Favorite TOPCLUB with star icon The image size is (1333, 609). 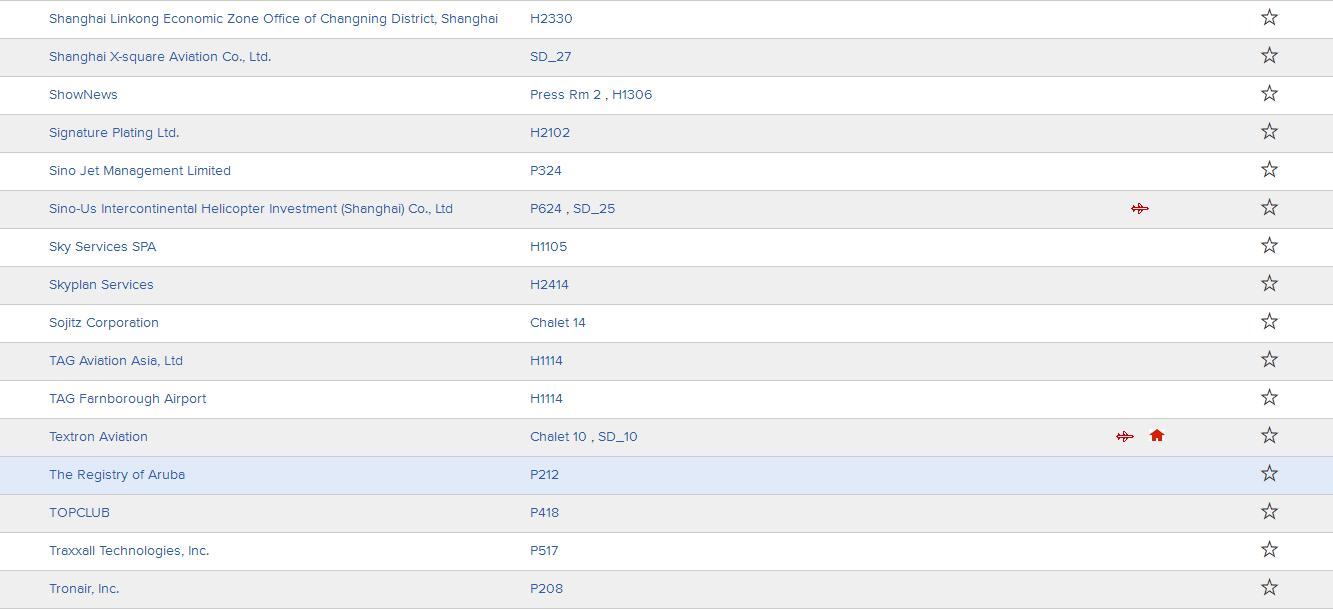1269,511
